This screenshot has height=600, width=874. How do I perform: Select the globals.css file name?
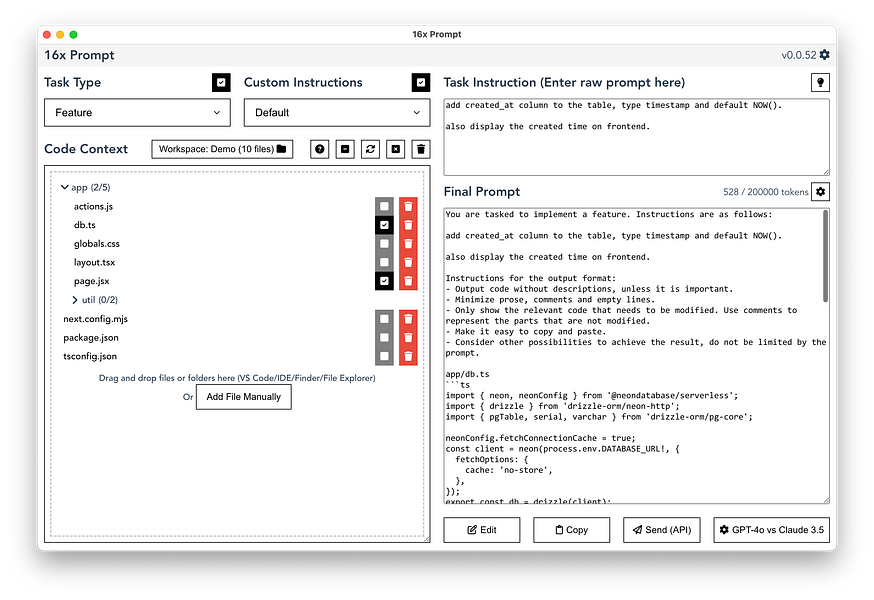(96, 244)
